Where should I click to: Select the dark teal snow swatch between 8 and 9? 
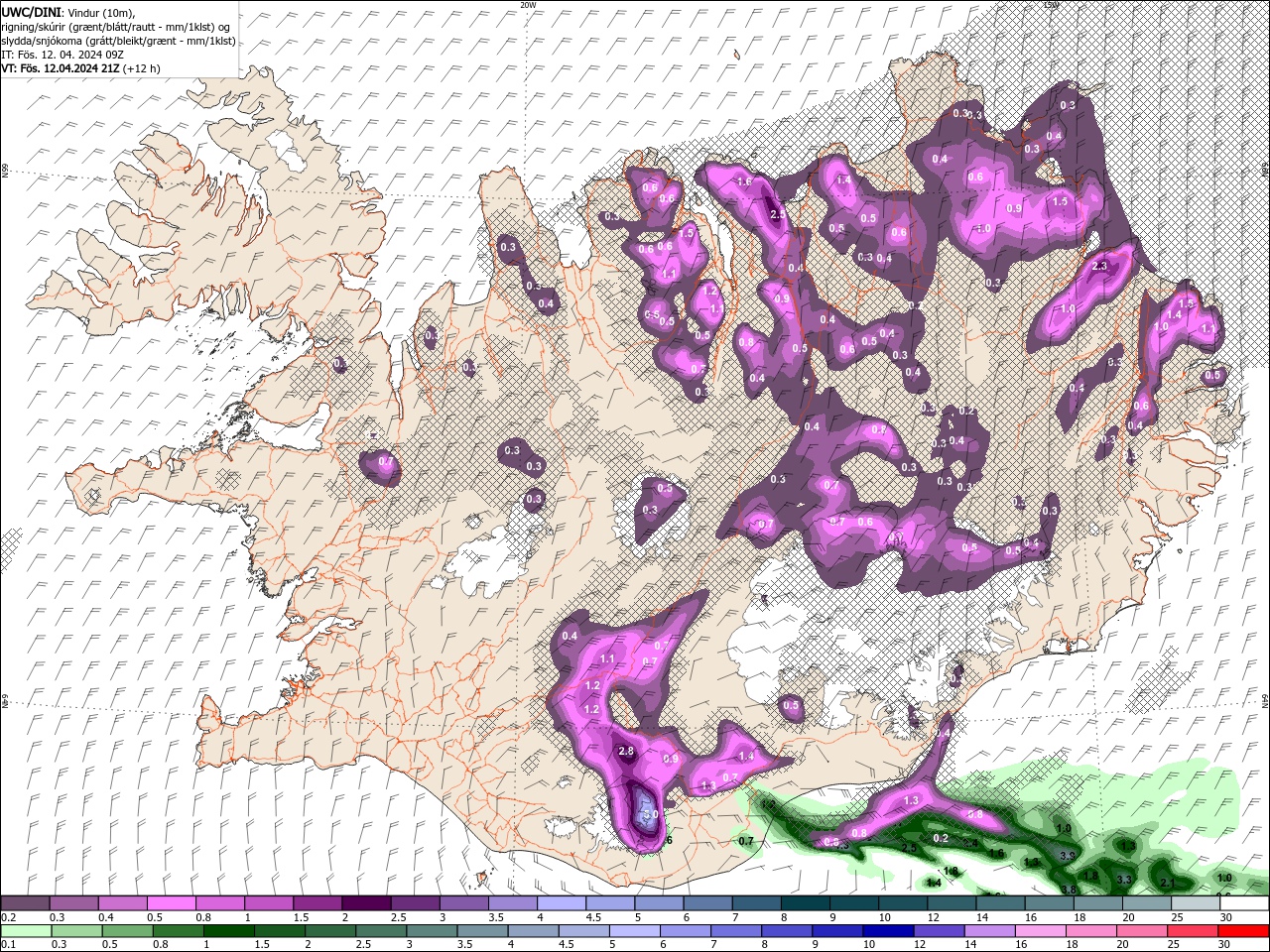805,903
